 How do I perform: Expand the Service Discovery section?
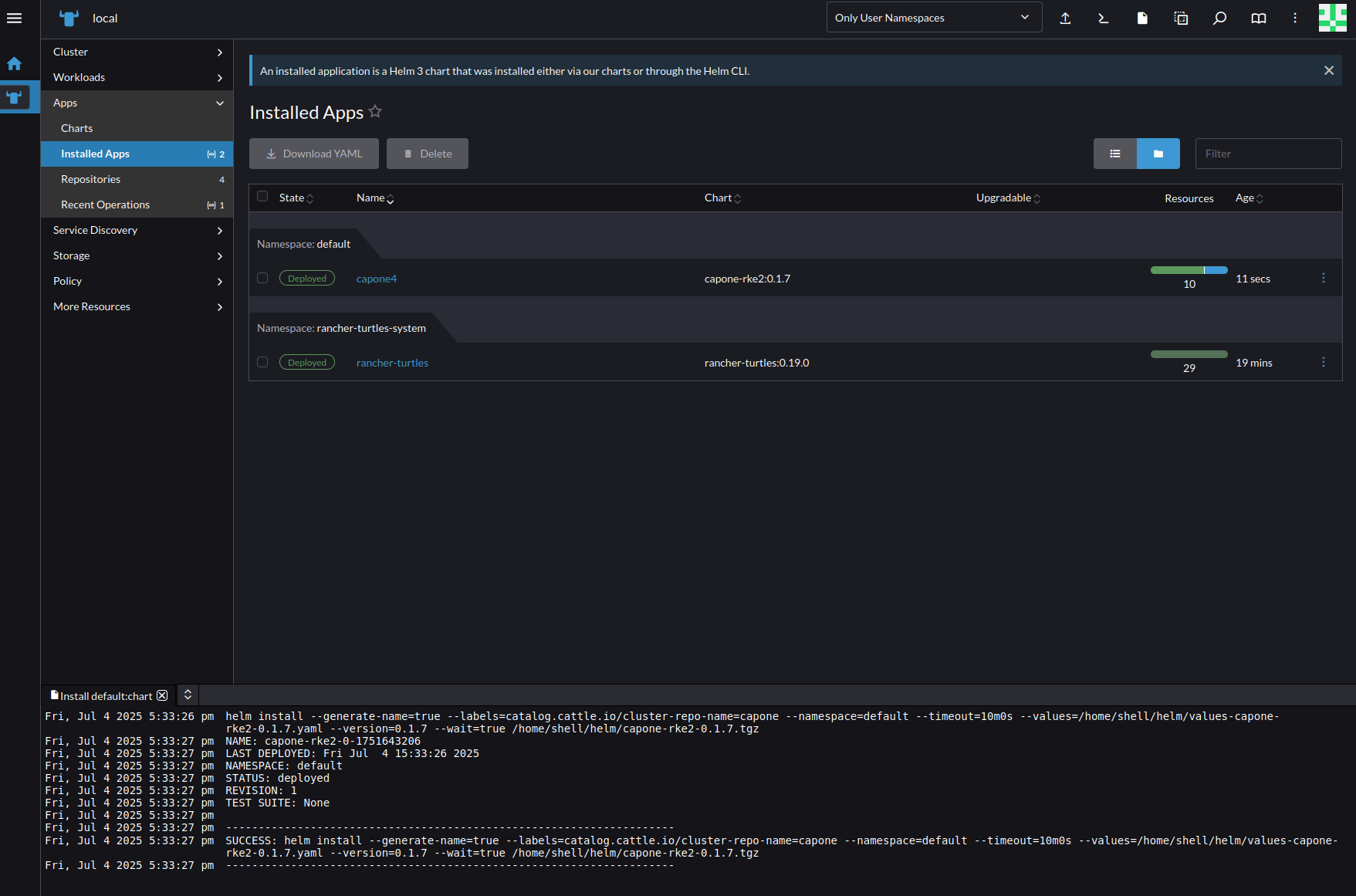coord(137,230)
